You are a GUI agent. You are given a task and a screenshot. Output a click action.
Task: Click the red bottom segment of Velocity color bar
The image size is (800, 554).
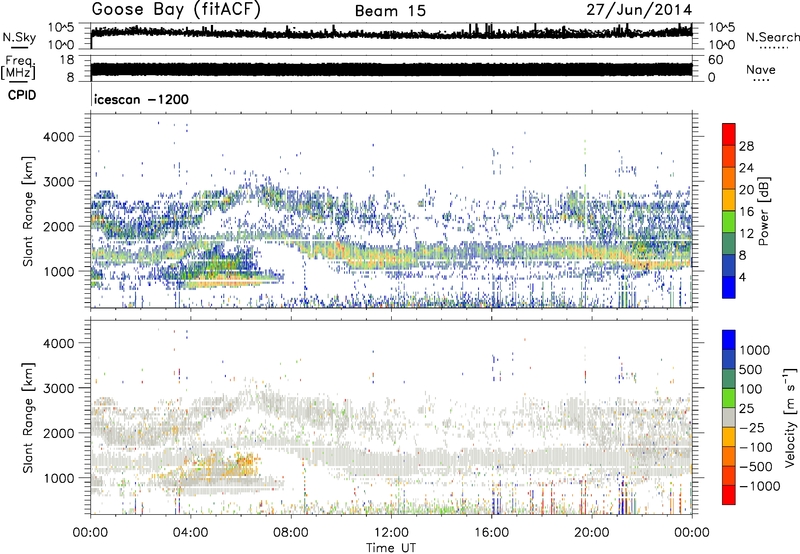[729, 495]
